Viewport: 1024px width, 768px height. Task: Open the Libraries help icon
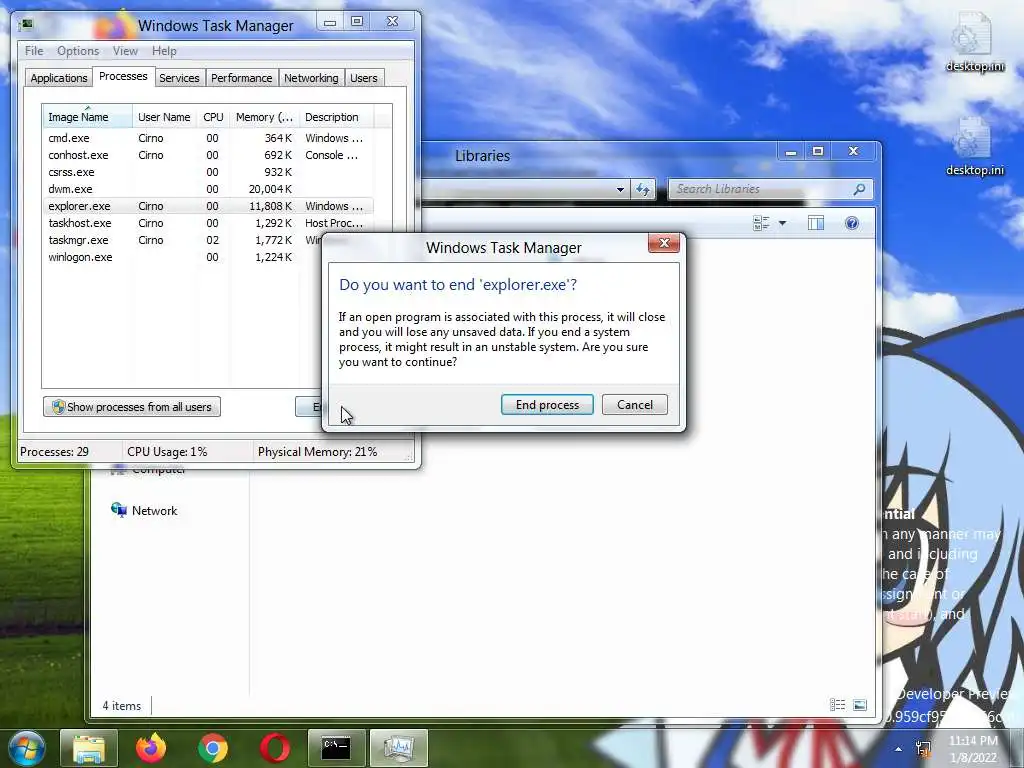(x=852, y=223)
